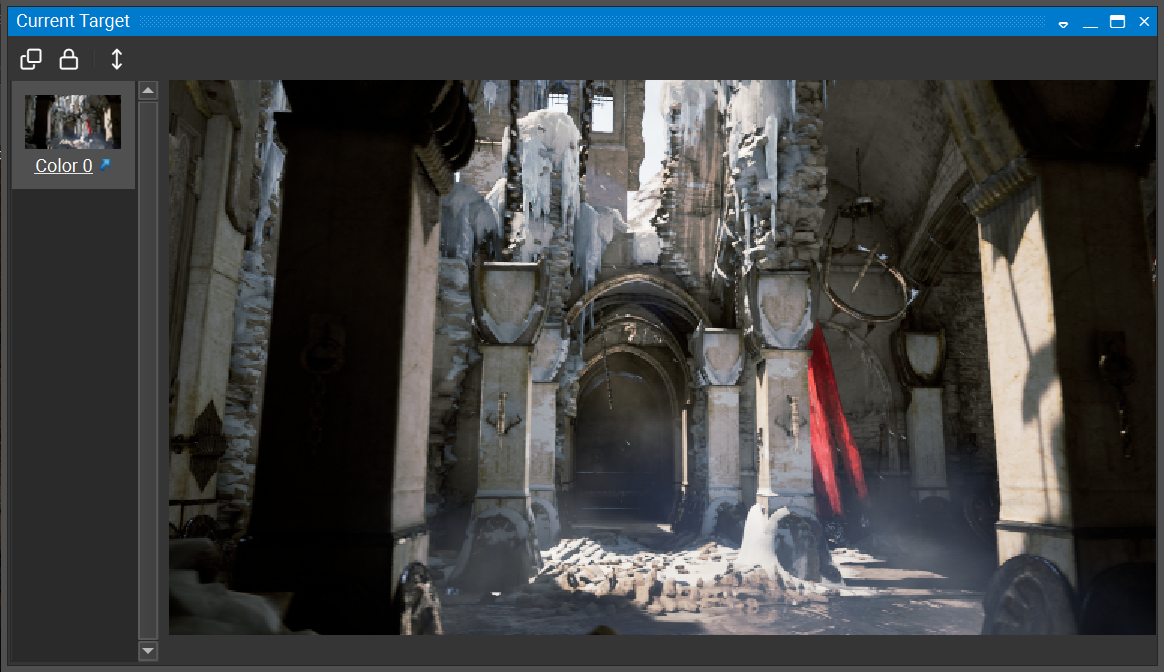1164x672 pixels.
Task: Follow the underlined Color 0 text
Action: pos(66,165)
